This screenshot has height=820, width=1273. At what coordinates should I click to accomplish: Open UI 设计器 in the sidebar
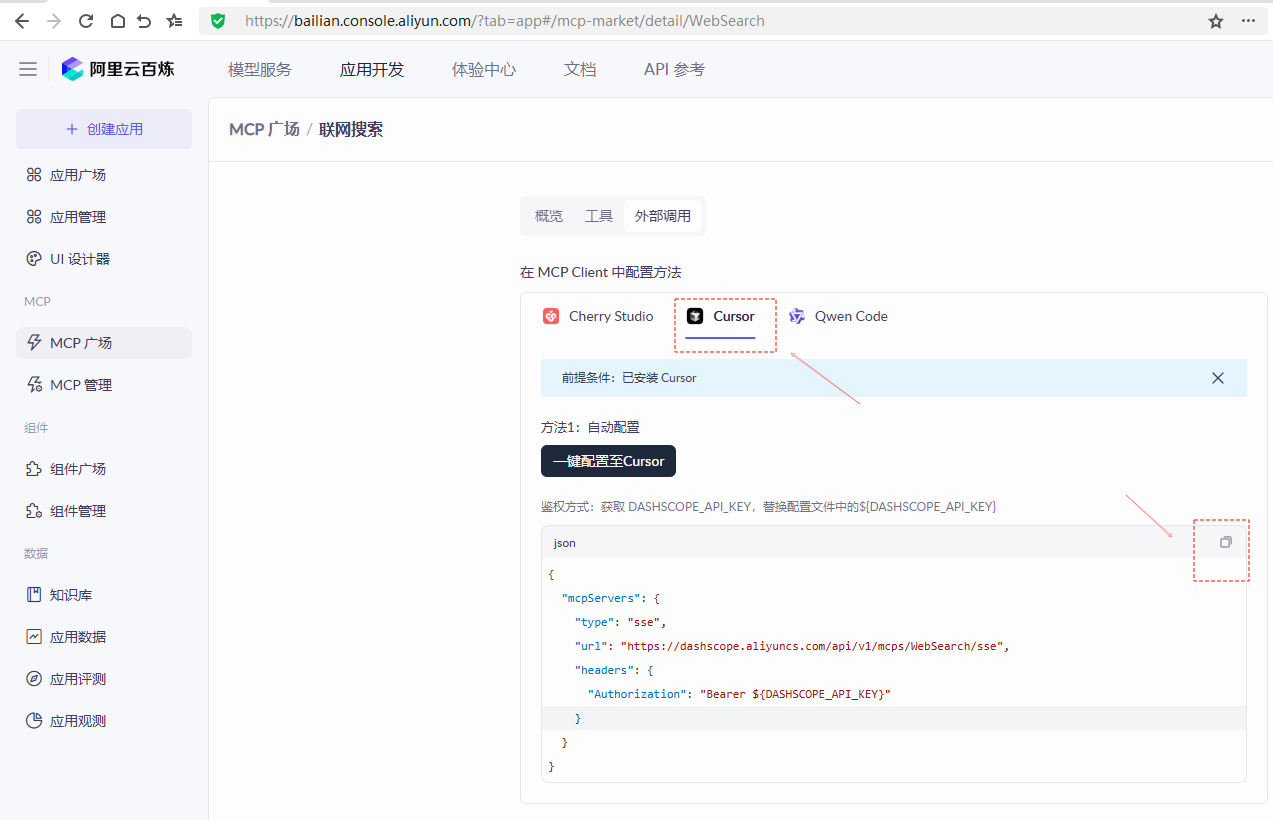click(104, 259)
